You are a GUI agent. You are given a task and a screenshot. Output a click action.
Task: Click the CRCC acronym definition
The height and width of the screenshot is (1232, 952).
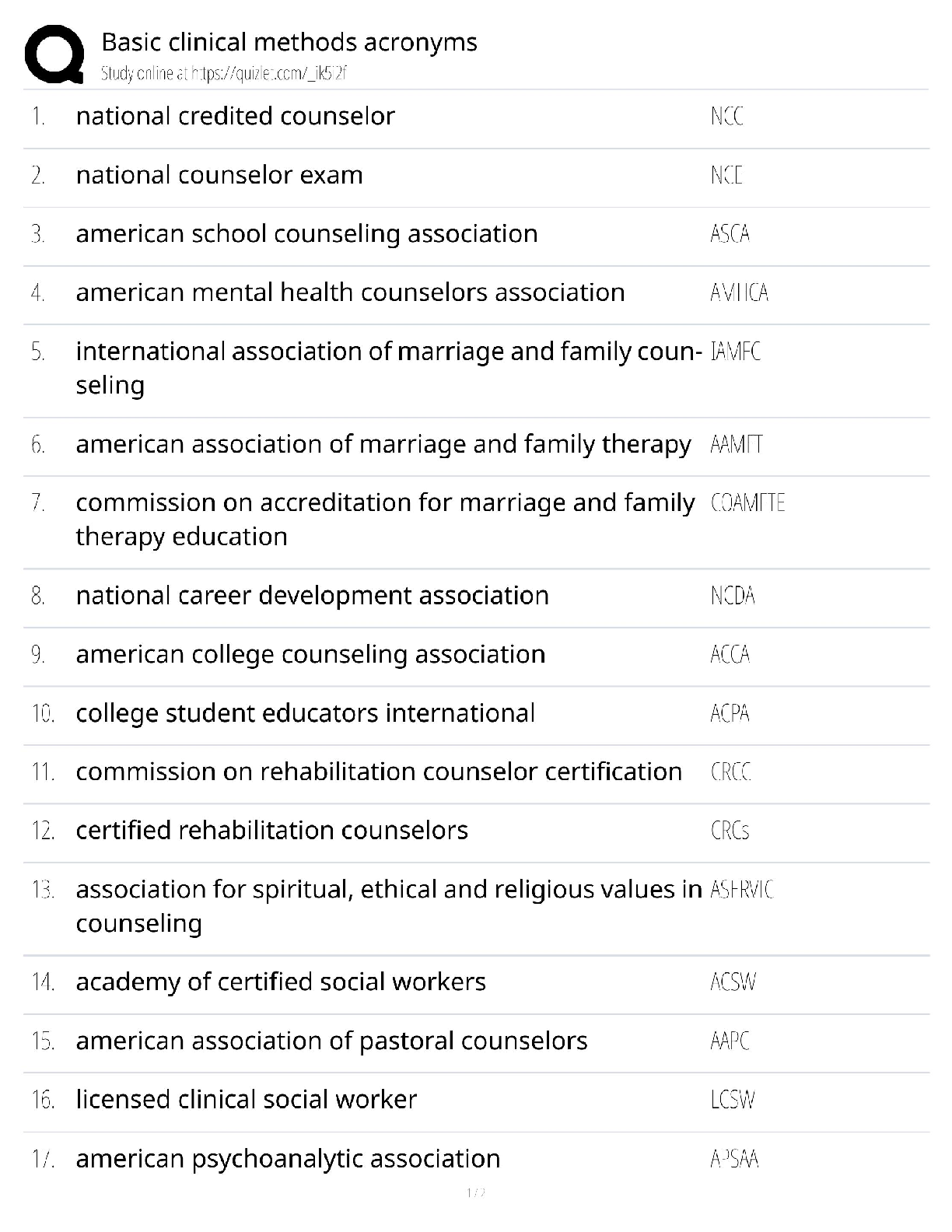click(x=730, y=772)
